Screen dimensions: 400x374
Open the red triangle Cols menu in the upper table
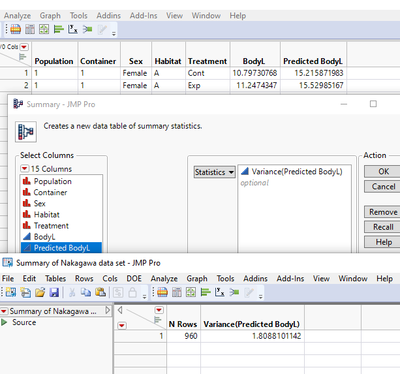pyautogui.click(x=24, y=47)
